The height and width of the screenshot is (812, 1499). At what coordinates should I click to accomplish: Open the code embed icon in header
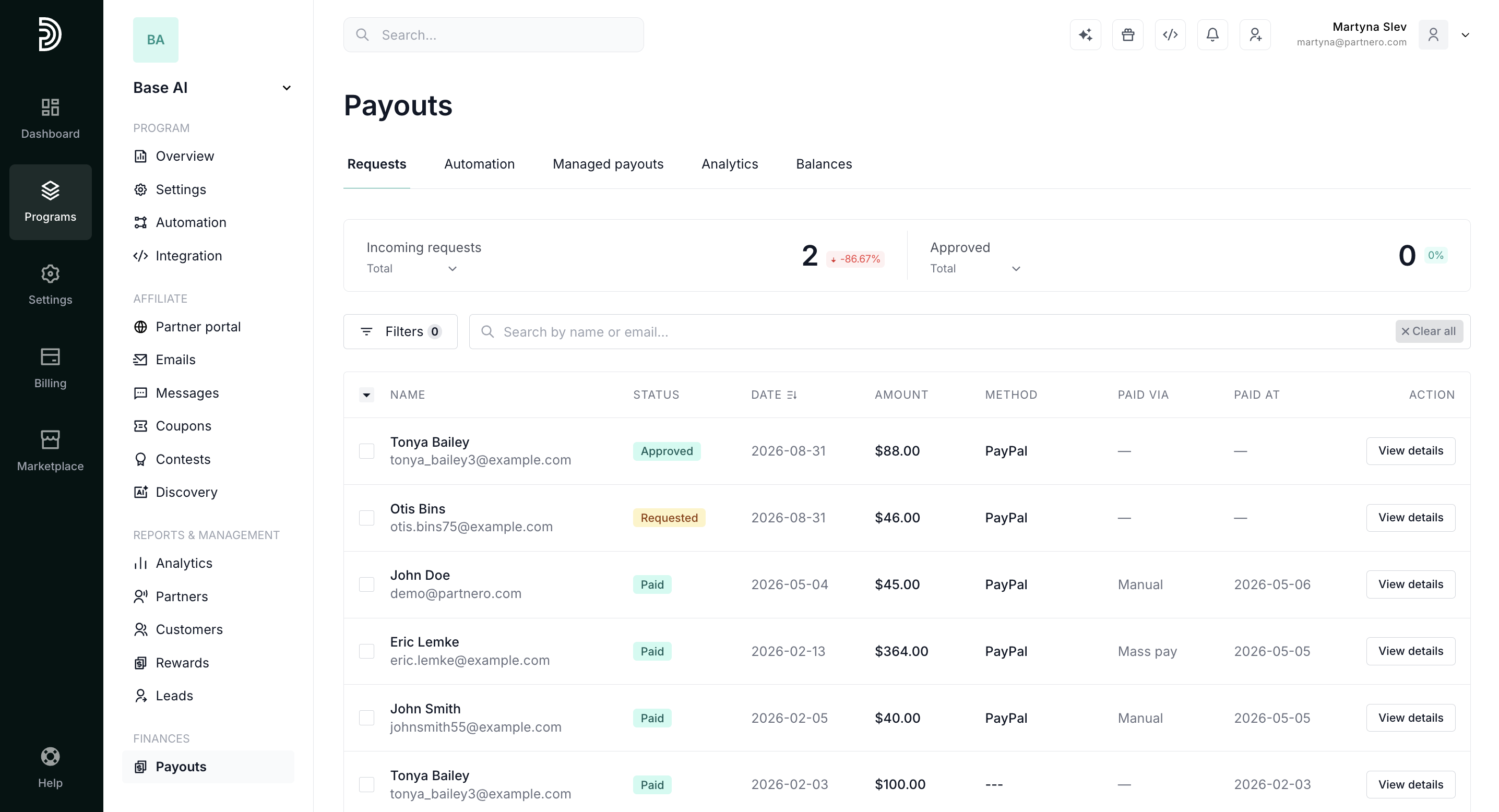click(1170, 35)
